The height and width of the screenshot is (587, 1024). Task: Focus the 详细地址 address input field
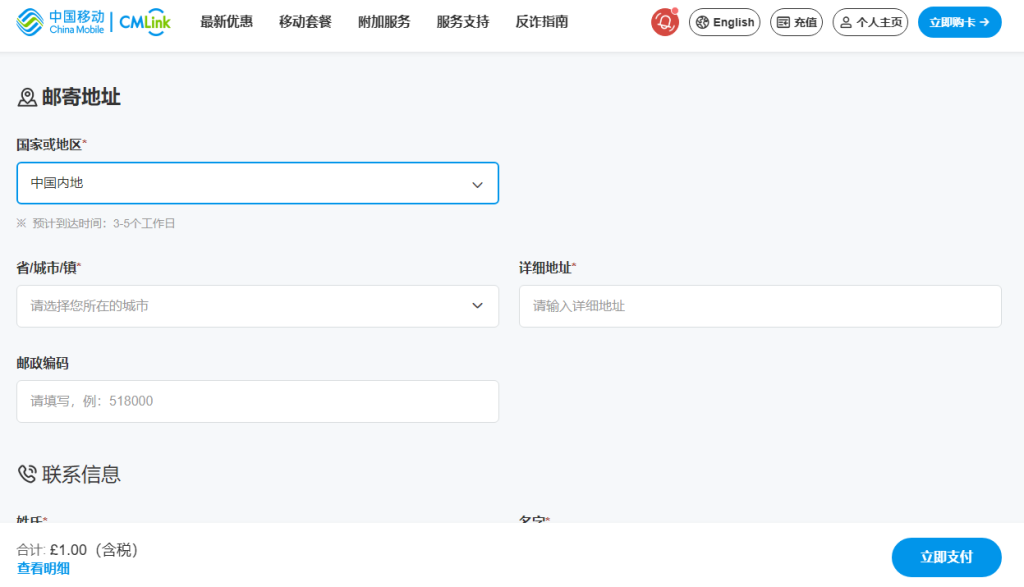pos(760,306)
